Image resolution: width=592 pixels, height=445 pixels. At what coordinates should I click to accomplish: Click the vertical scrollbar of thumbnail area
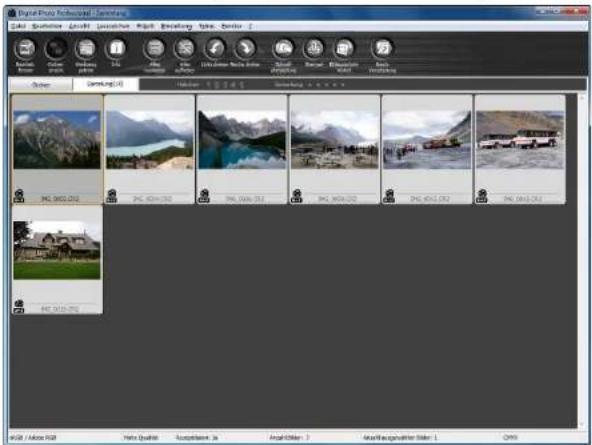coord(582,260)
